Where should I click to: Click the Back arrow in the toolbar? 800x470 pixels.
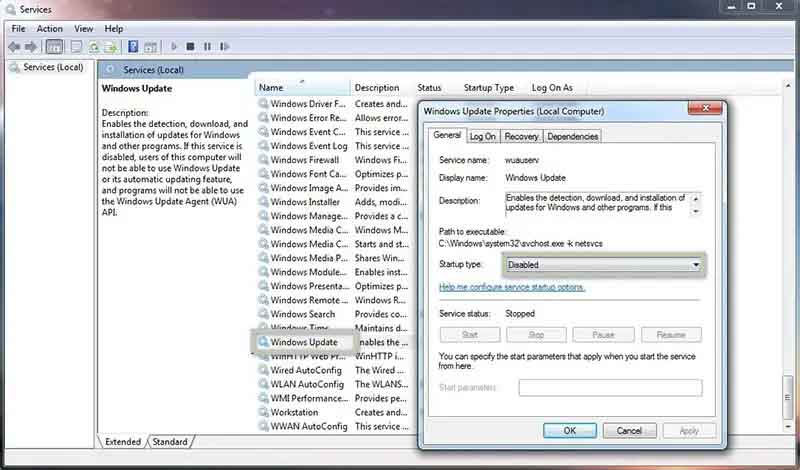(x=14, y=47)
